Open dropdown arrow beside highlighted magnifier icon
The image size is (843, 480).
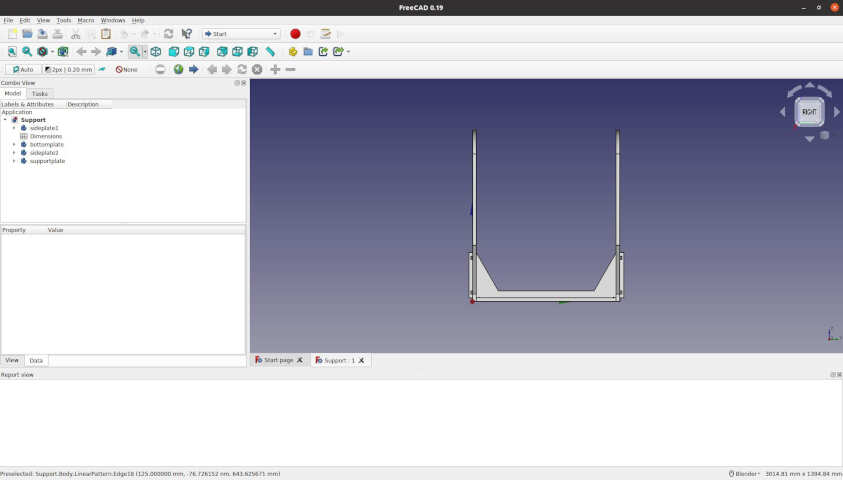(145, 52)
